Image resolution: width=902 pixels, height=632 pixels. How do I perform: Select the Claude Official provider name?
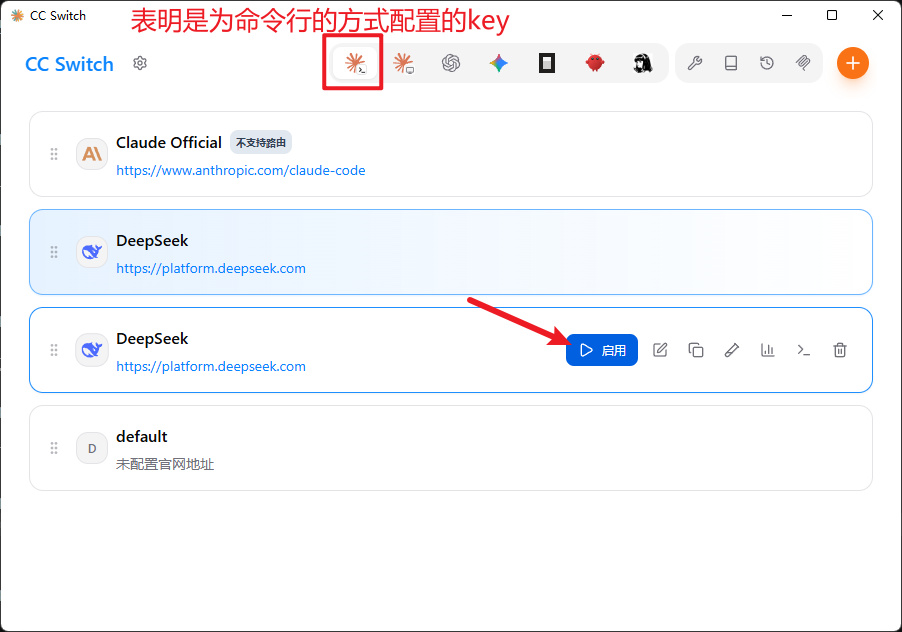[169, 143]
